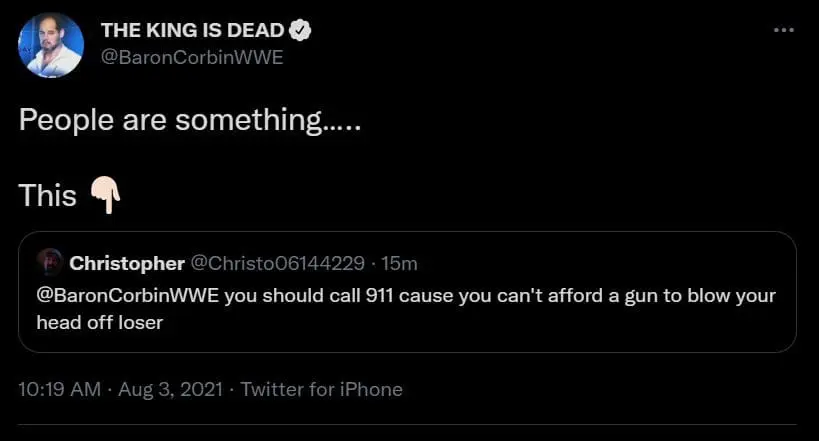Viewport: 819px width, 441px height.
Task: Select the Christopher name in the quoted tweet
Action: (127, 263)
